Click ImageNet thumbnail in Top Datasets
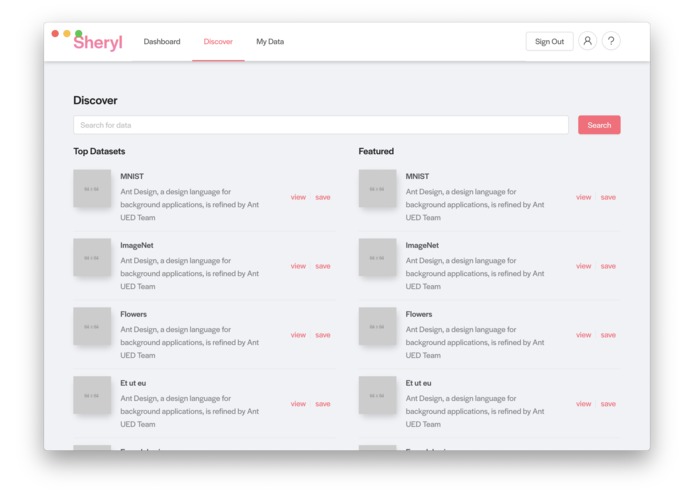The image size is (695, 494). point(92,257)
